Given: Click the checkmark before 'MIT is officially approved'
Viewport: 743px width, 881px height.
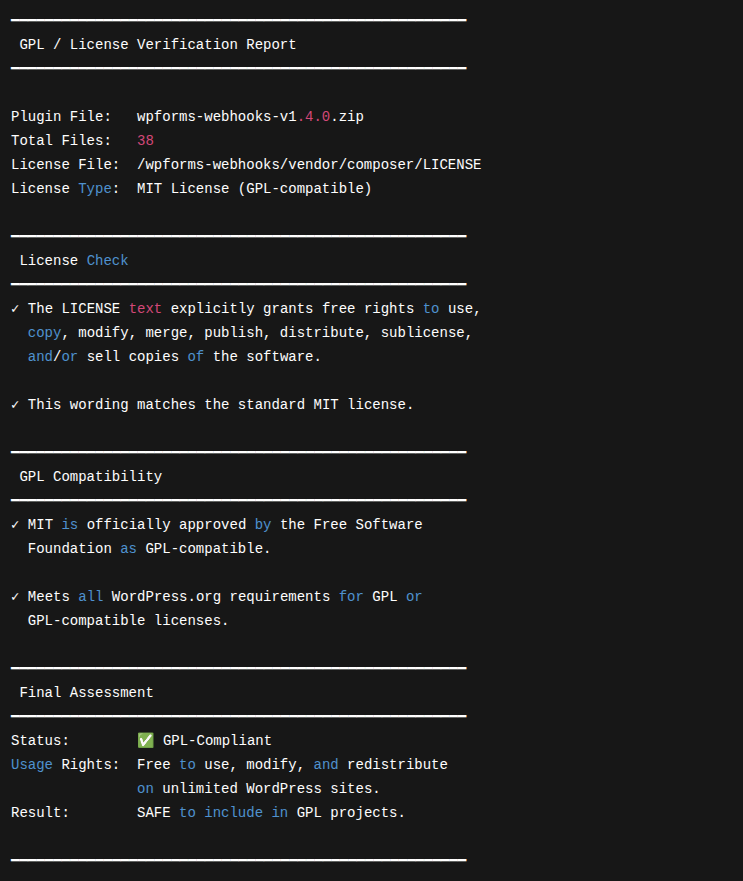Looking at the screenshot, I should click(15, 525).
